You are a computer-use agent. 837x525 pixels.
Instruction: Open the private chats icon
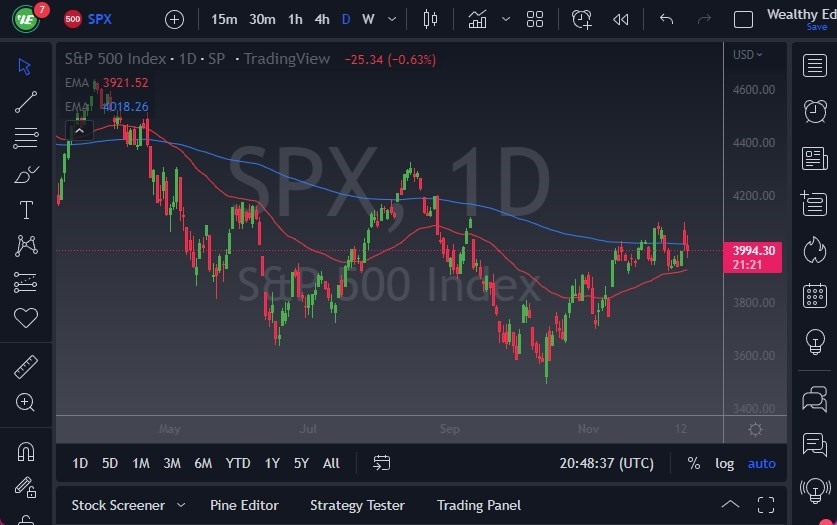[x=815, y=444]
